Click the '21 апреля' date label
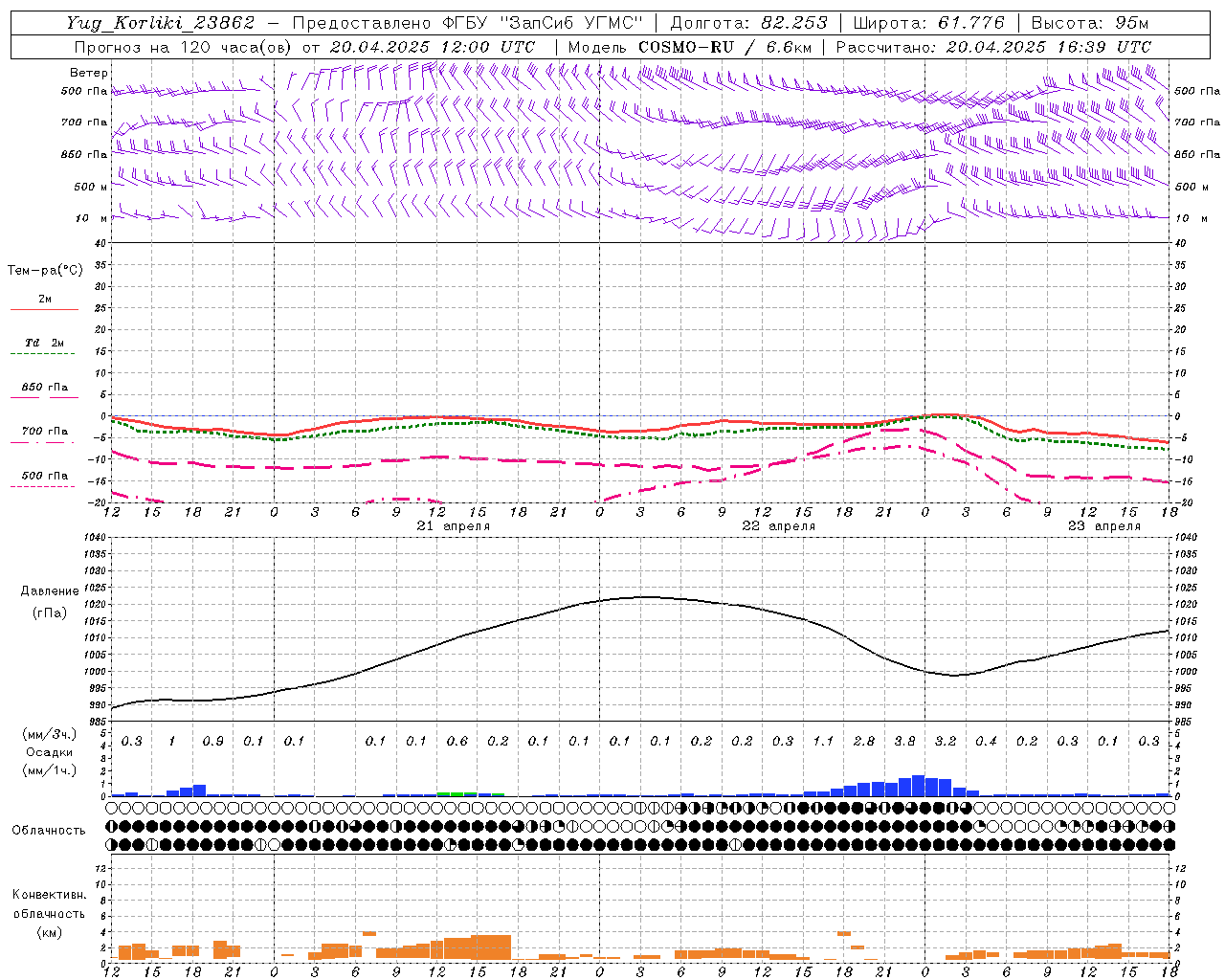The height and width of the screenshot is (980, 1225). [x=454, y=526]
